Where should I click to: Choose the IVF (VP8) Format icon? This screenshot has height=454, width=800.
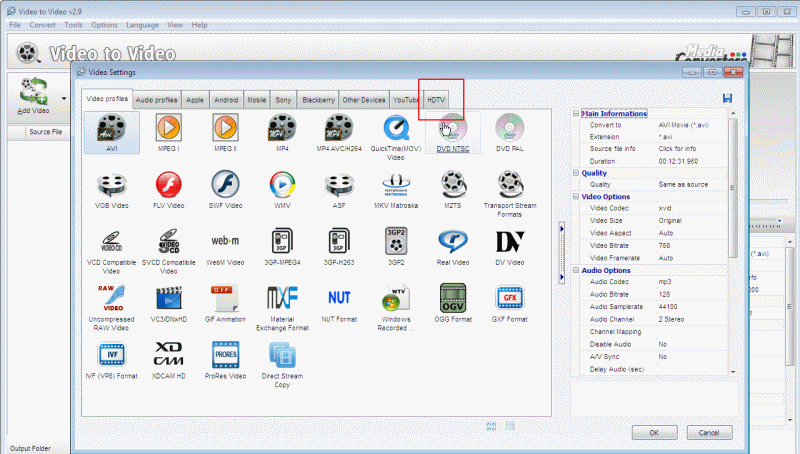112,355
